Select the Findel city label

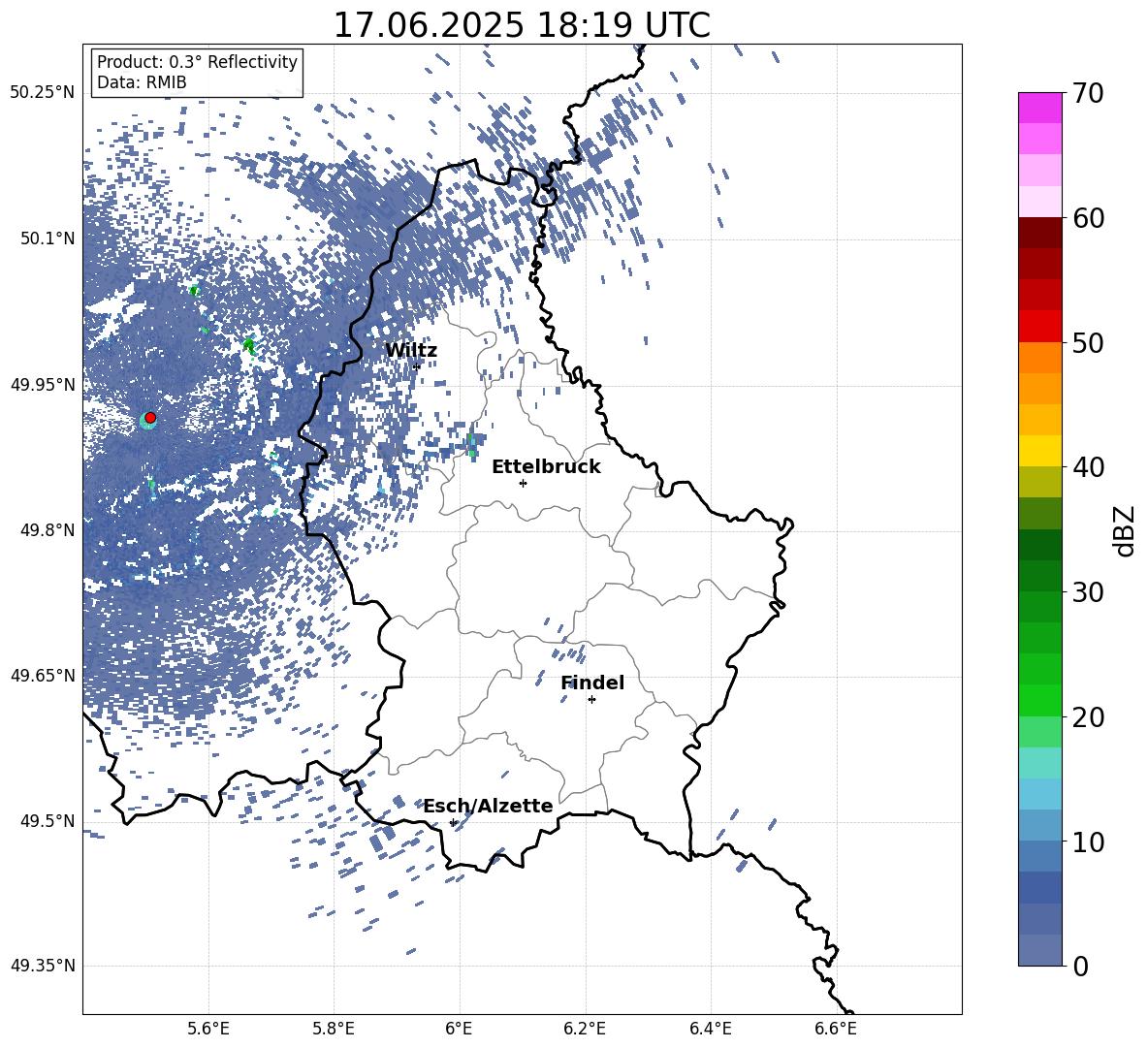click(x=592, y=683)
